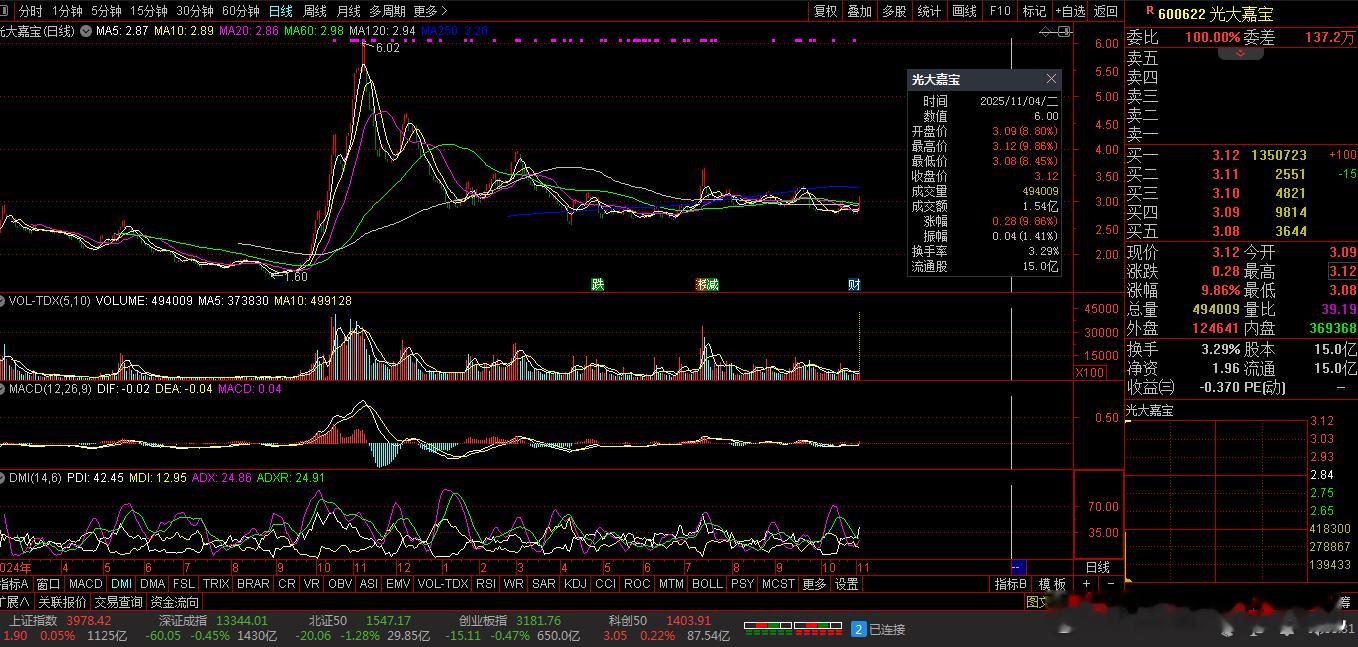The height and width of the screenshot is (647, 1358).
Task: Toggle the MACD indicator
Action: (85, 584)
